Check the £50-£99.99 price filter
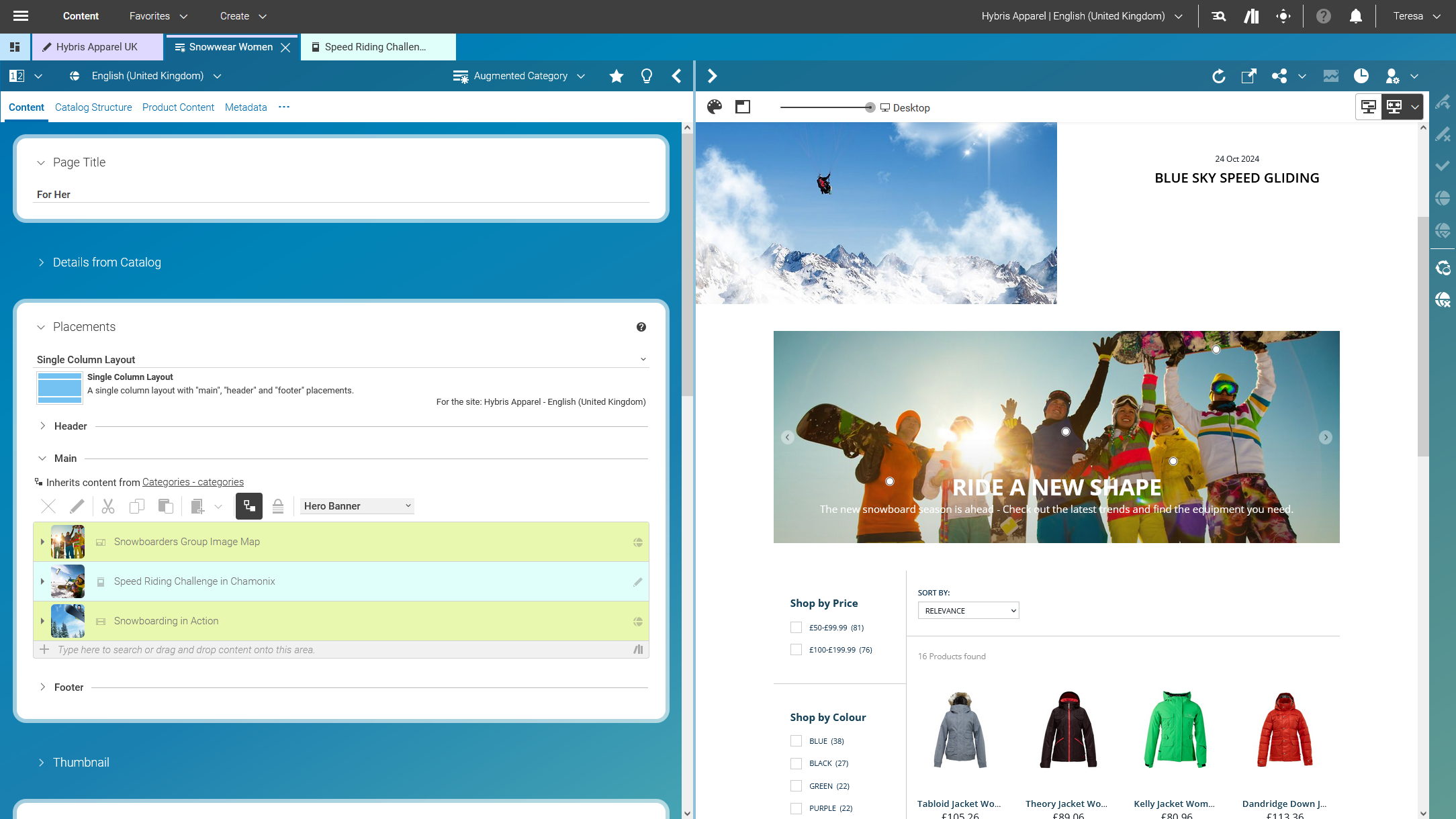Viewport: 1456px width, 819px height. (x=797, y=627)
